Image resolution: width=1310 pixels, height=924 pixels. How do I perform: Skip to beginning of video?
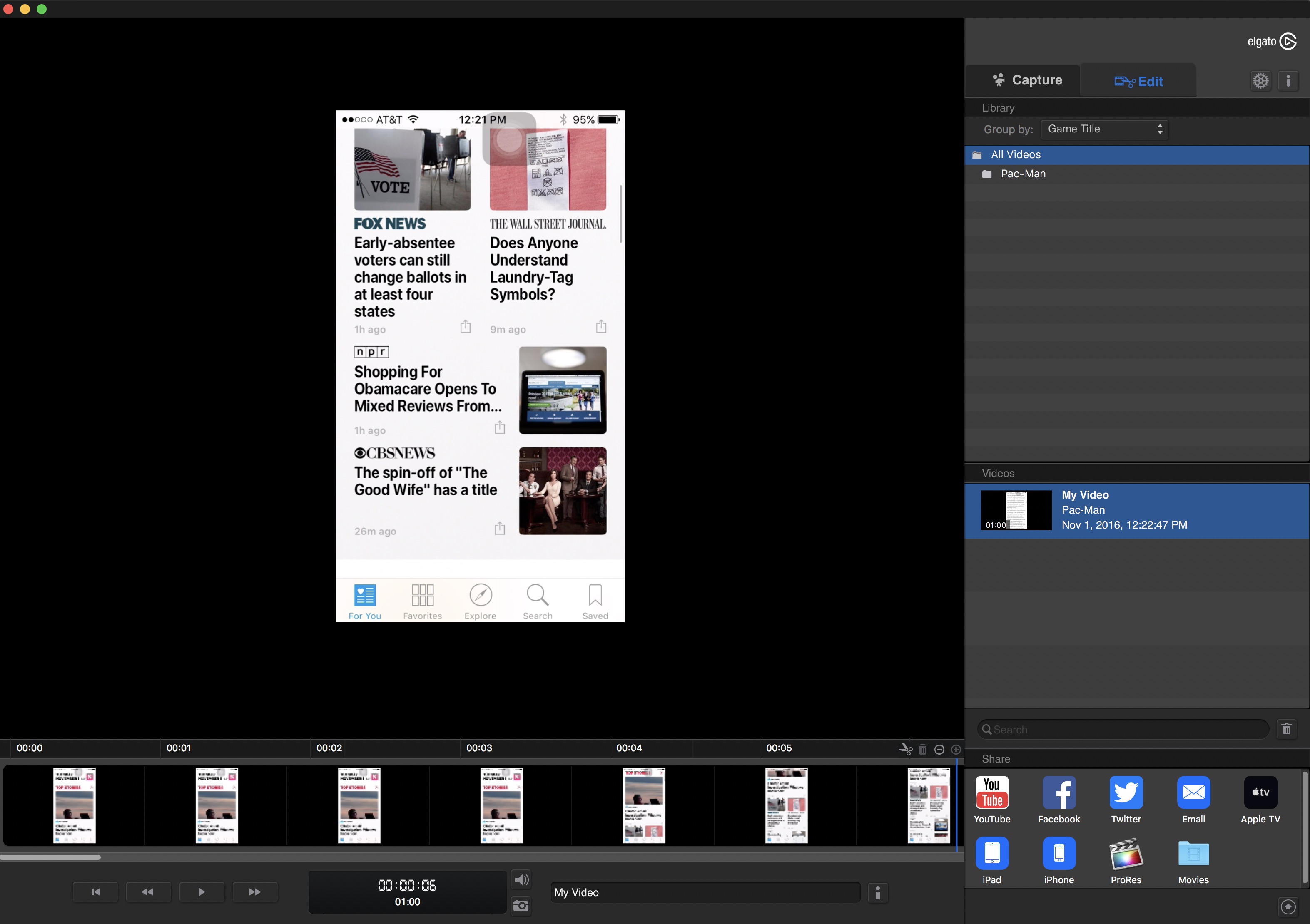95,892
